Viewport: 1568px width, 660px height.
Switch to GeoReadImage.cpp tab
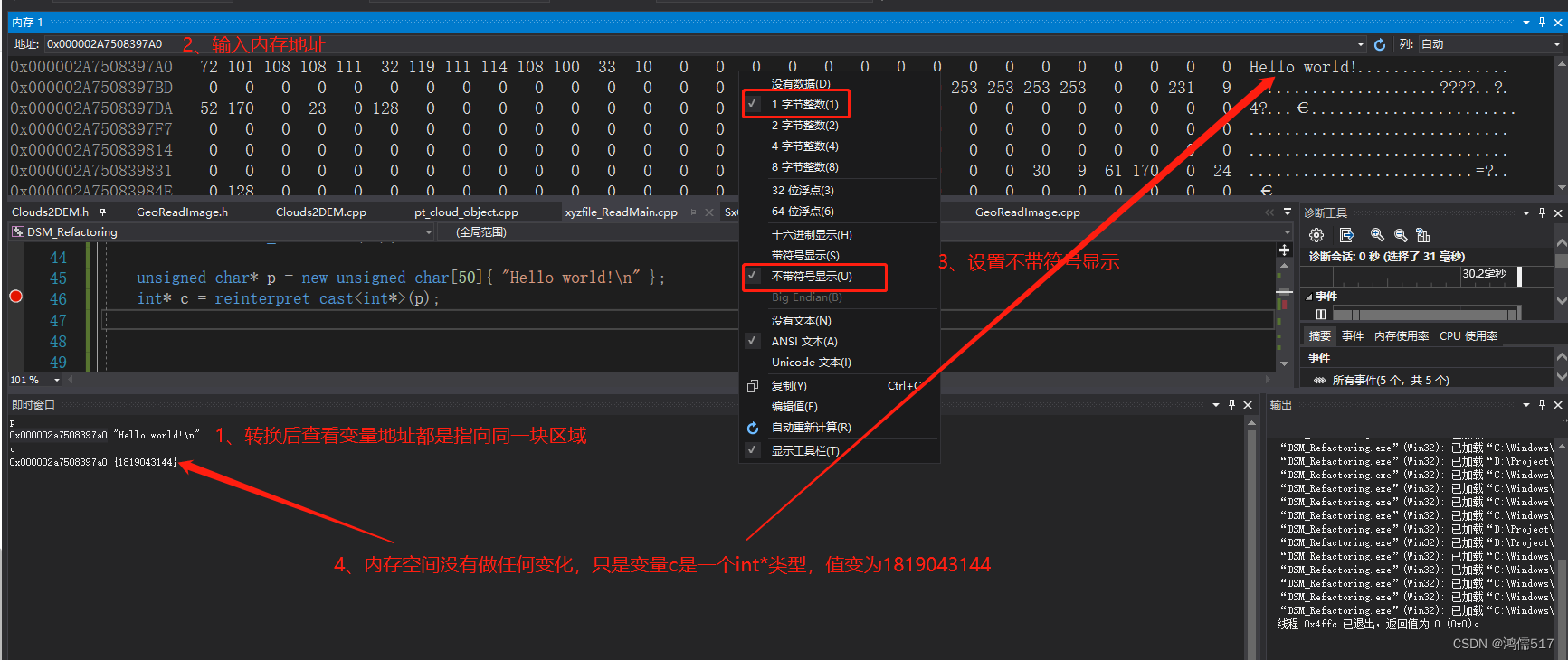pos(1027,212)
